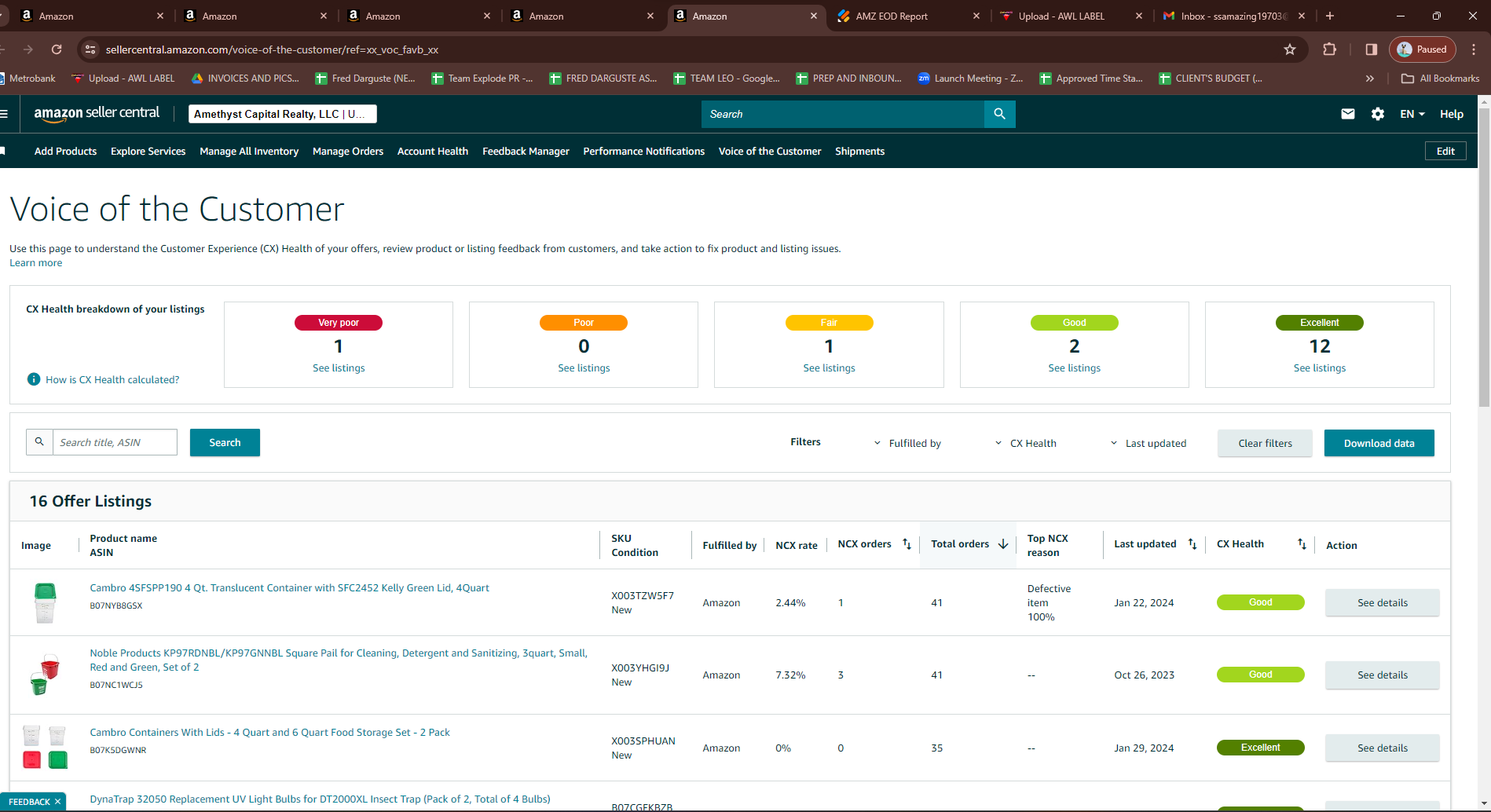Open Shipments menu item
Image resolution: width=1491 pixels, height=812 pixels.
coord(859,152)
